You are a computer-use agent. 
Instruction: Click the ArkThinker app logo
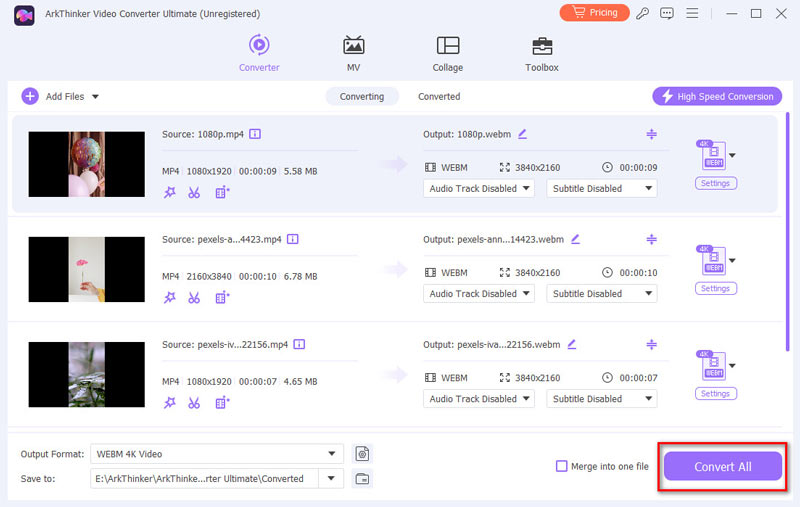click(24, 15)
